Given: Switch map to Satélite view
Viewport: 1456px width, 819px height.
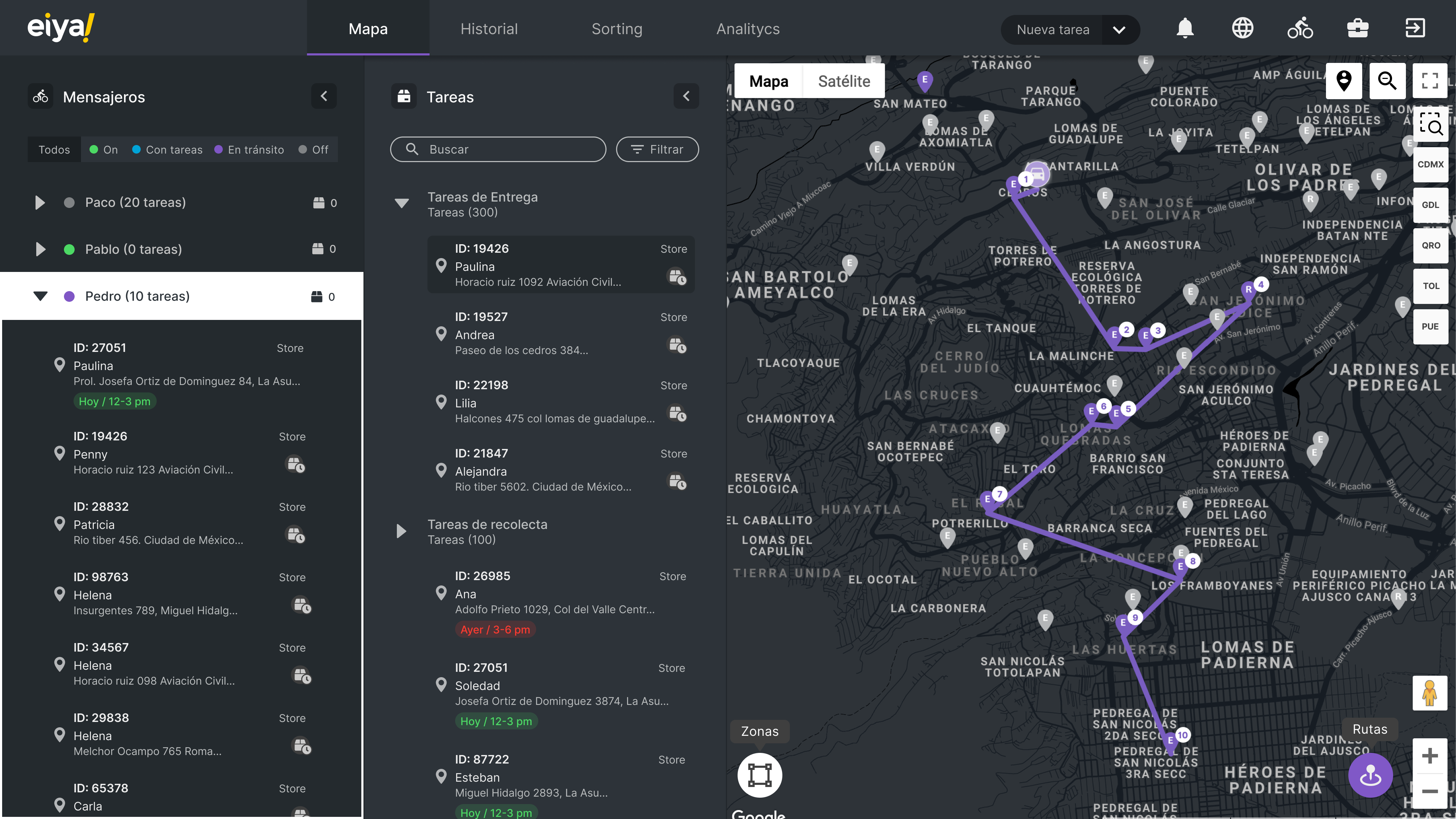Looking at the screenshot, I should pyautogui.click(x=844, y=81).
